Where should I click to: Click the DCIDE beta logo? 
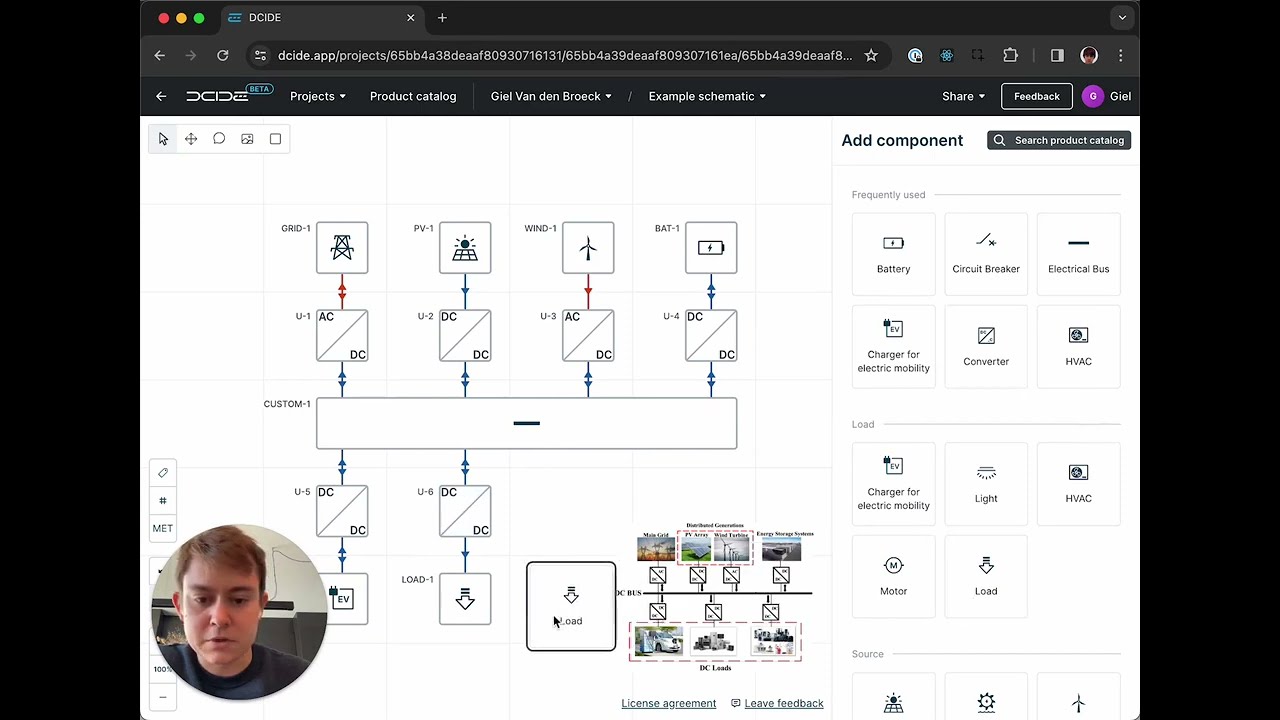(229, 95)
